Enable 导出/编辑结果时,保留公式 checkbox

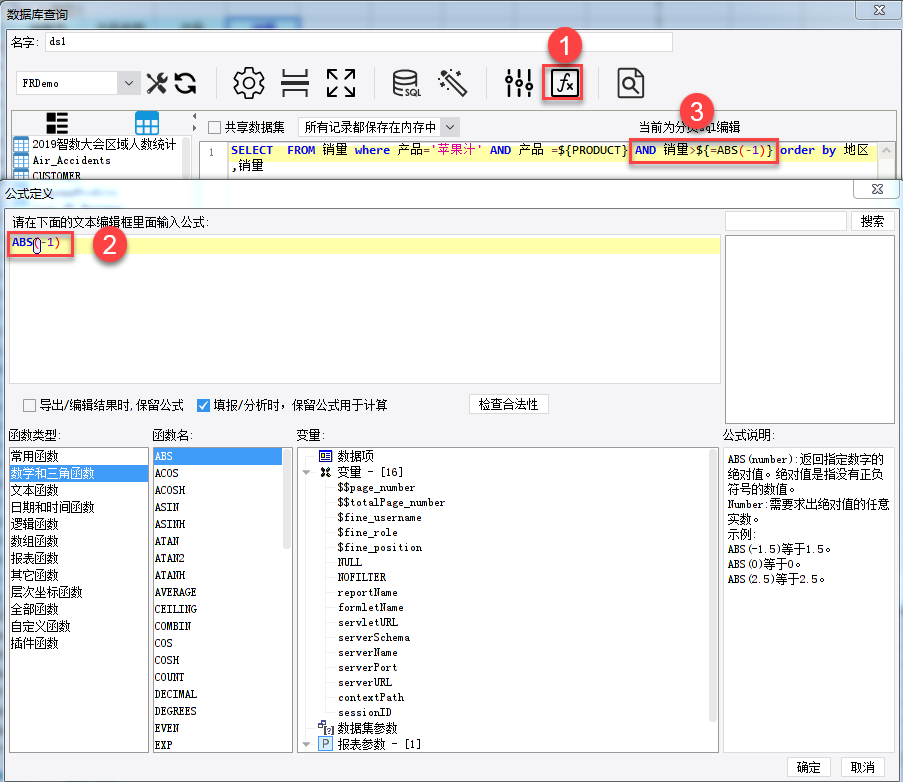click(x=29, y=405)
